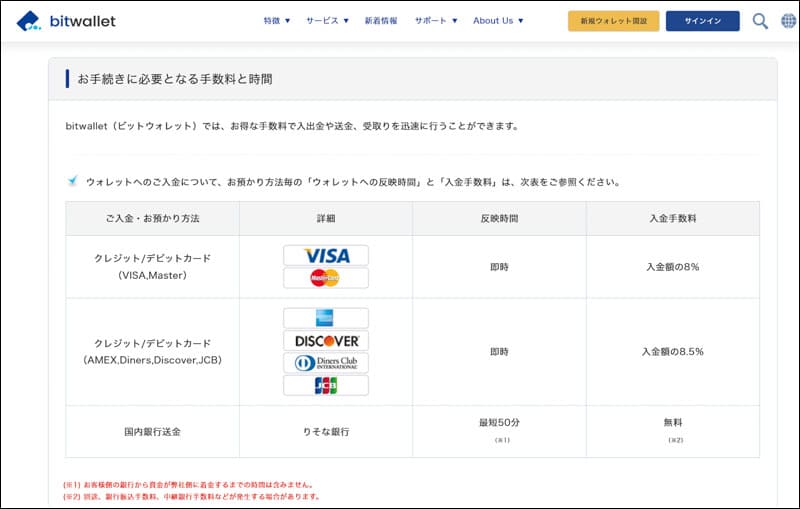The height and width of the screenshot is (509, 800).
Task: Click the Diners Club International logo
Action: point(325,362)
